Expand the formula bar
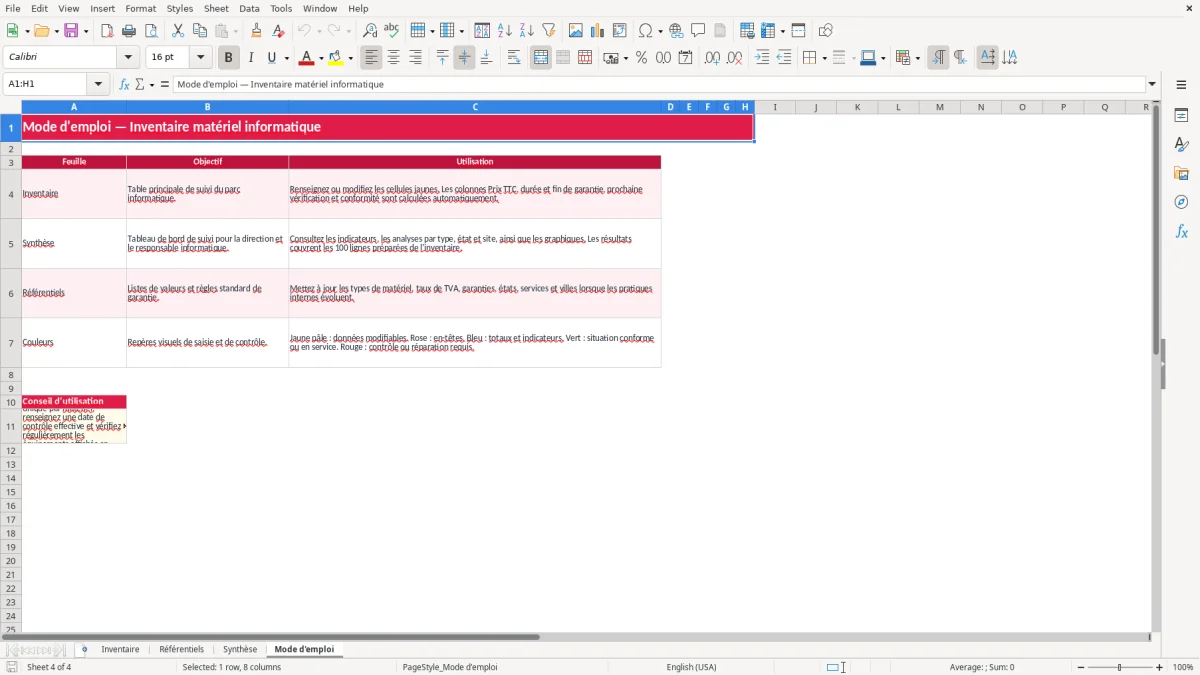 click(x=1152, y=84)
